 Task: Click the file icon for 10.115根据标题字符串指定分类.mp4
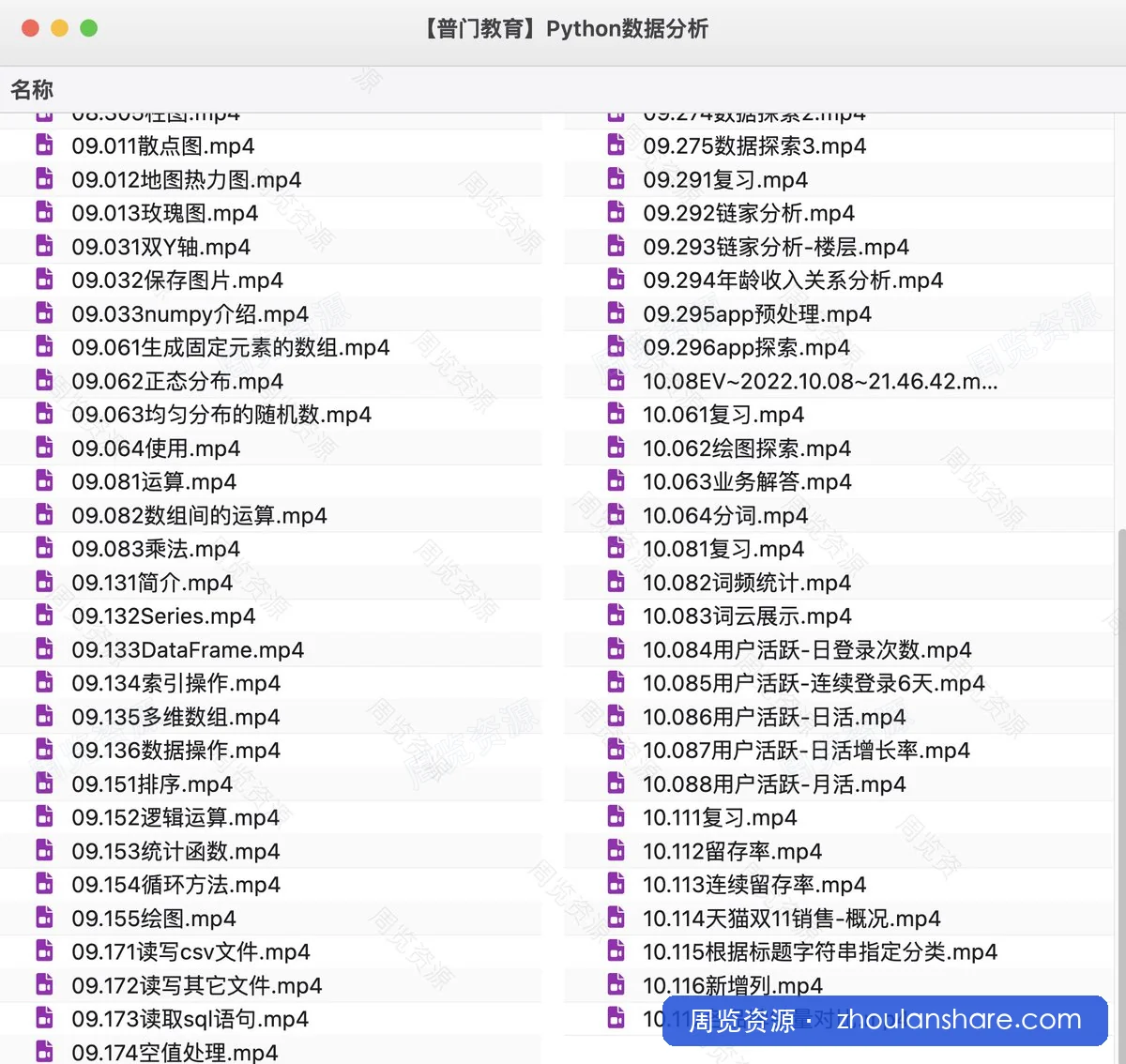616,951
